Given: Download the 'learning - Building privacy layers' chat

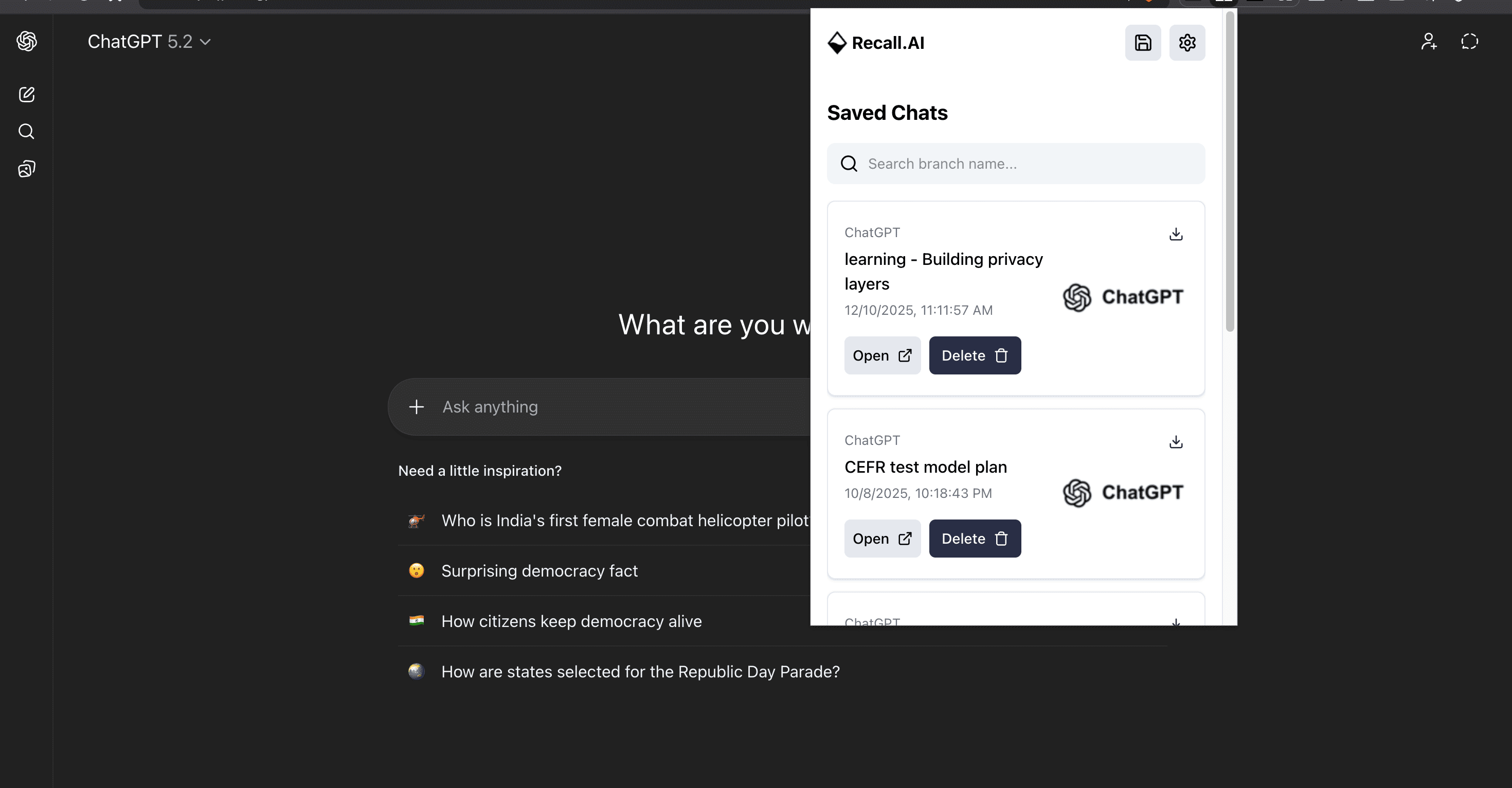Looking at the screenshot, I should tap(1176, 234).
